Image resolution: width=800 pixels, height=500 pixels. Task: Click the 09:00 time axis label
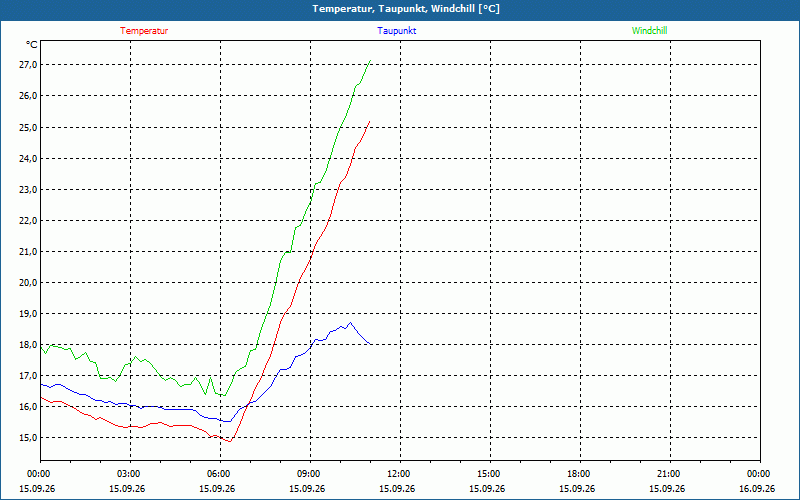pyautogui.click(x=310, y=474)
